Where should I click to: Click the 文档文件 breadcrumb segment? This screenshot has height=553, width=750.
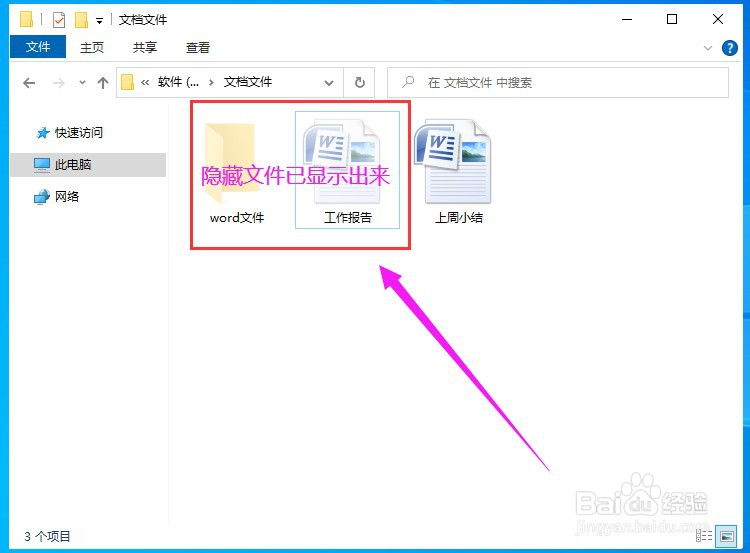click(x=248, y=82)
